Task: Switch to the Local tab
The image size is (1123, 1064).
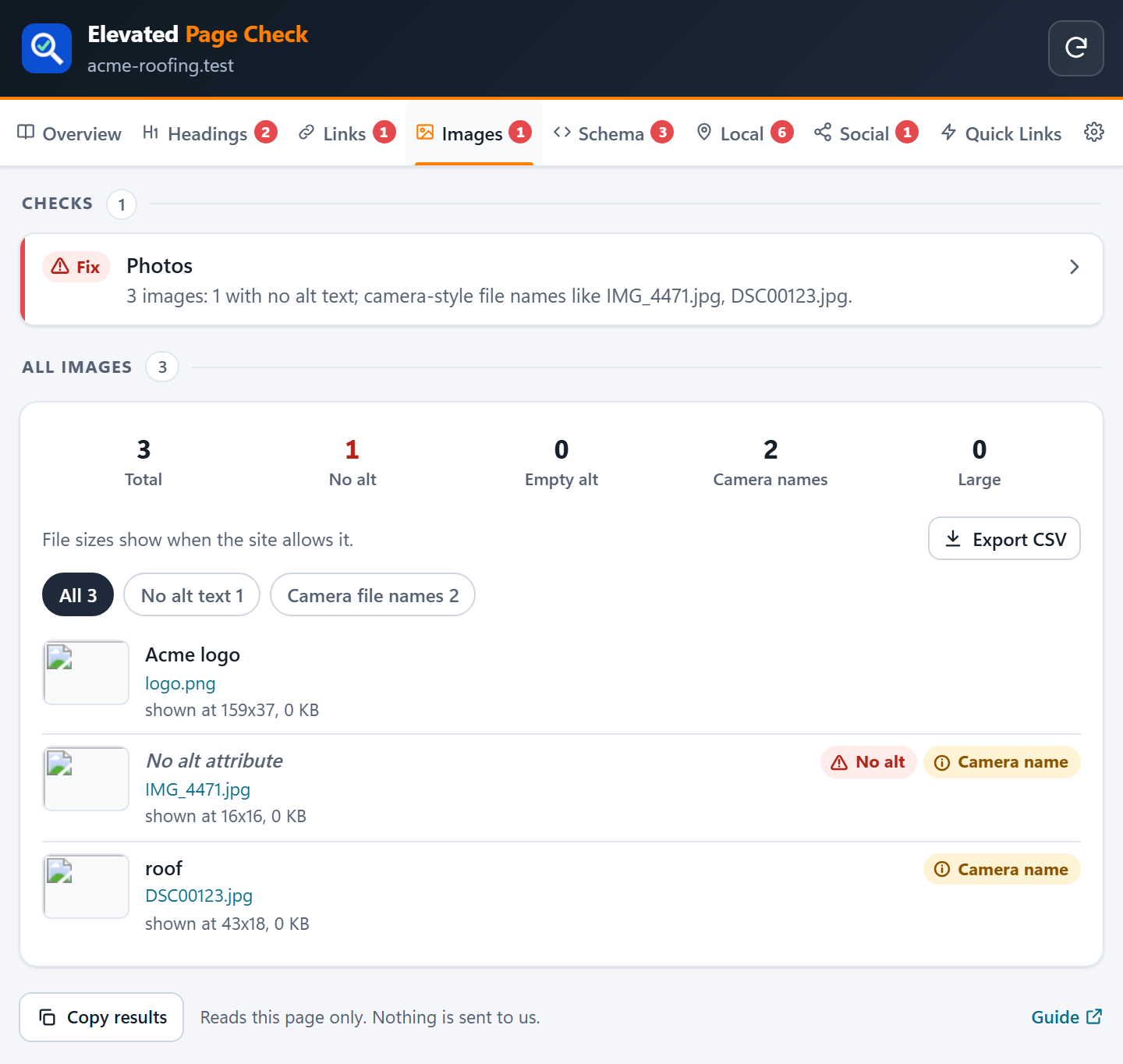Action: pos(745,133)
